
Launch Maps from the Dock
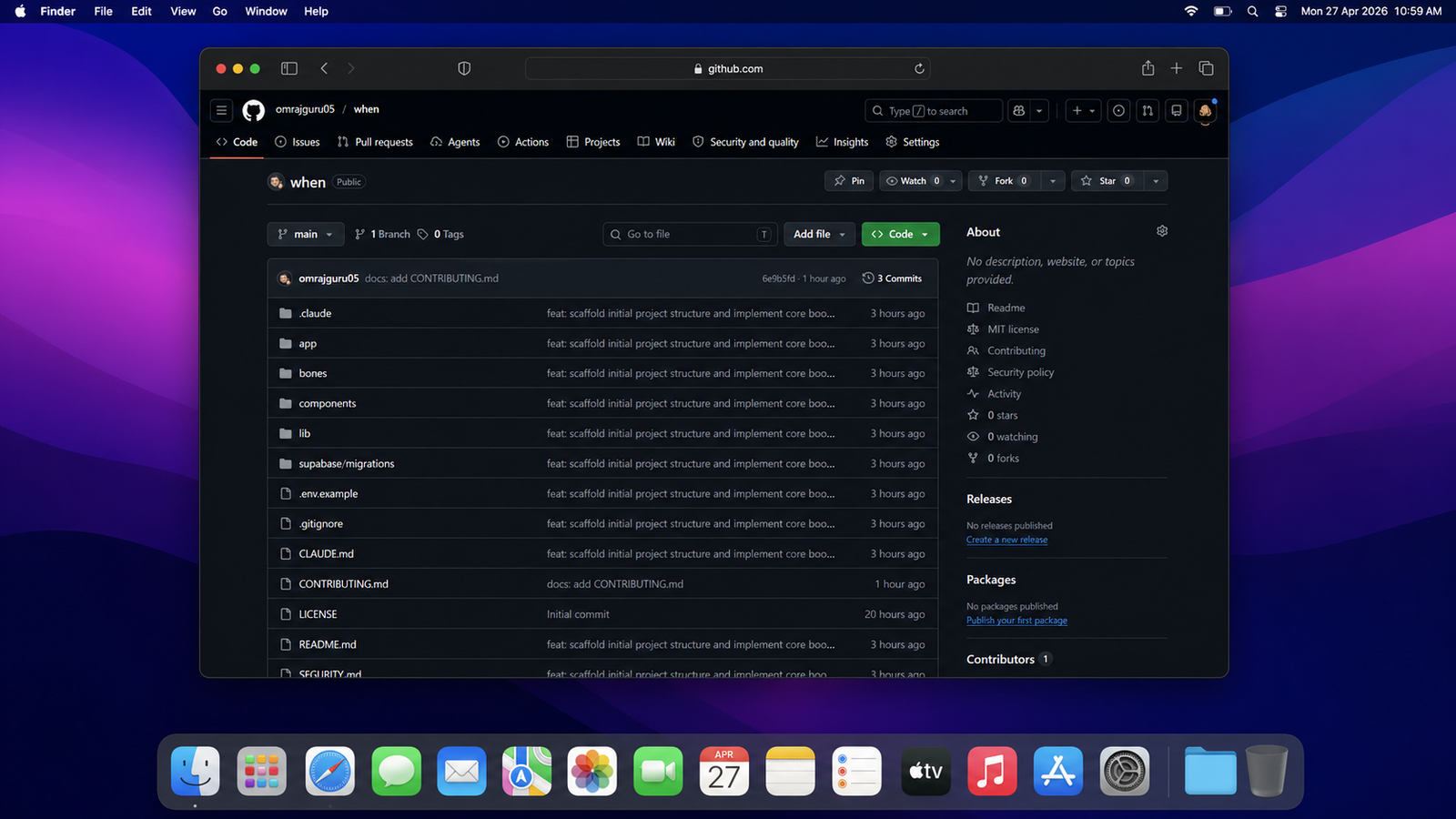point(527,772)
